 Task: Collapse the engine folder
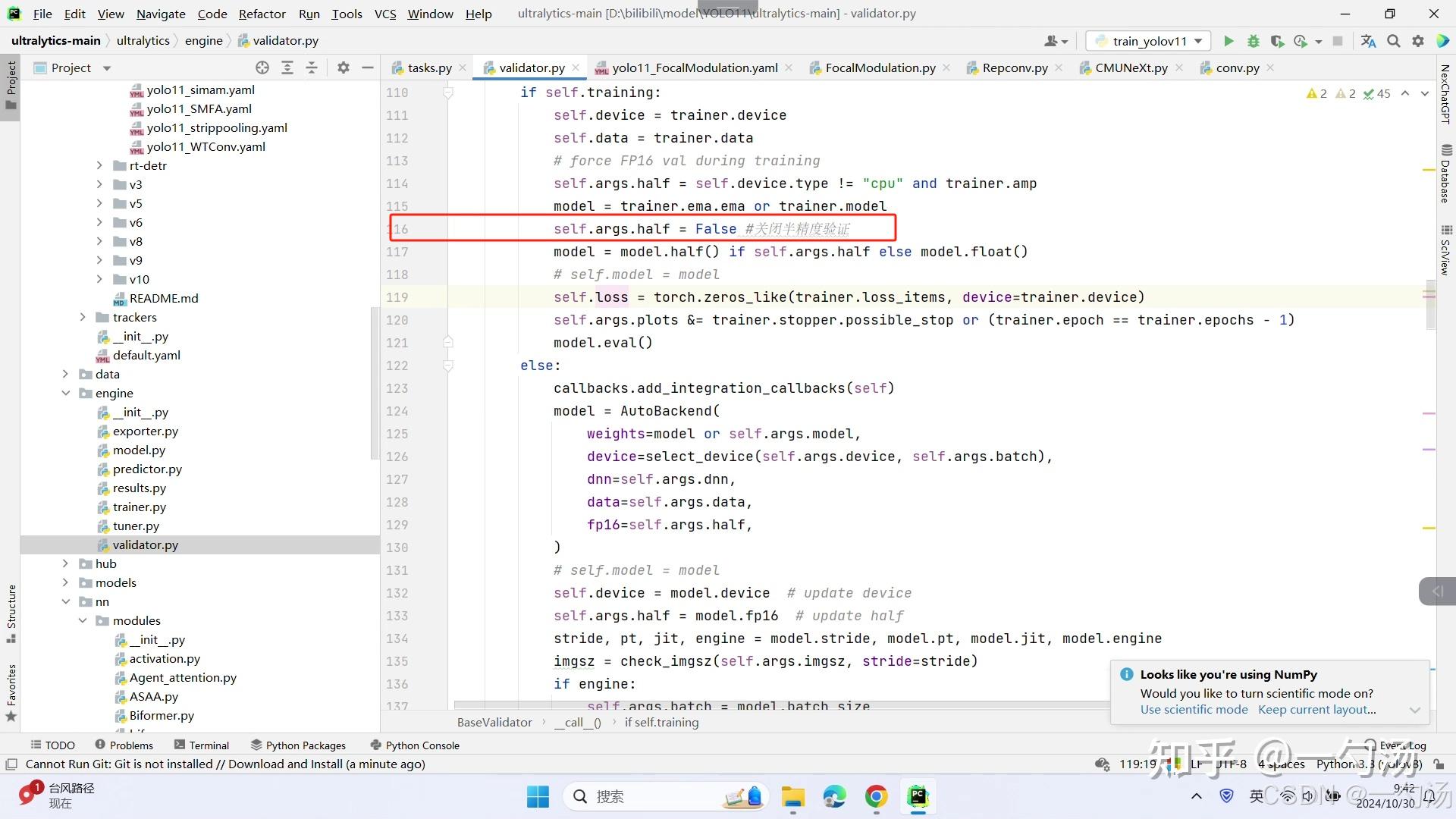coord(66,393)
